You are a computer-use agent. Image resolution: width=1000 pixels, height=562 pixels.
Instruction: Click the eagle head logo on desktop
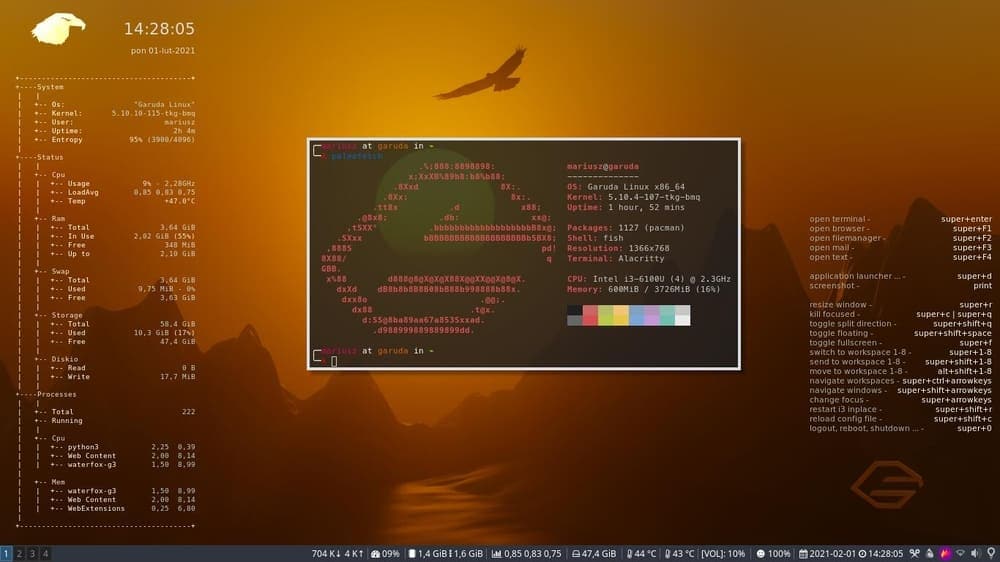[57, 29]
